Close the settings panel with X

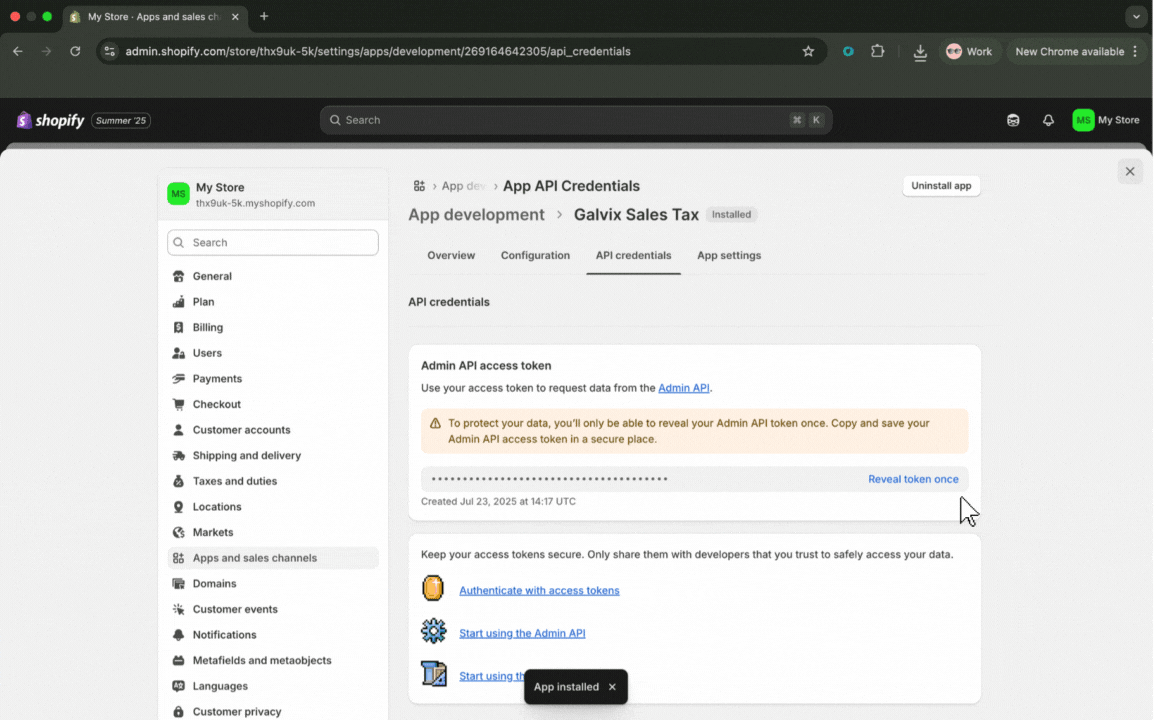[x=1130, y=172]
